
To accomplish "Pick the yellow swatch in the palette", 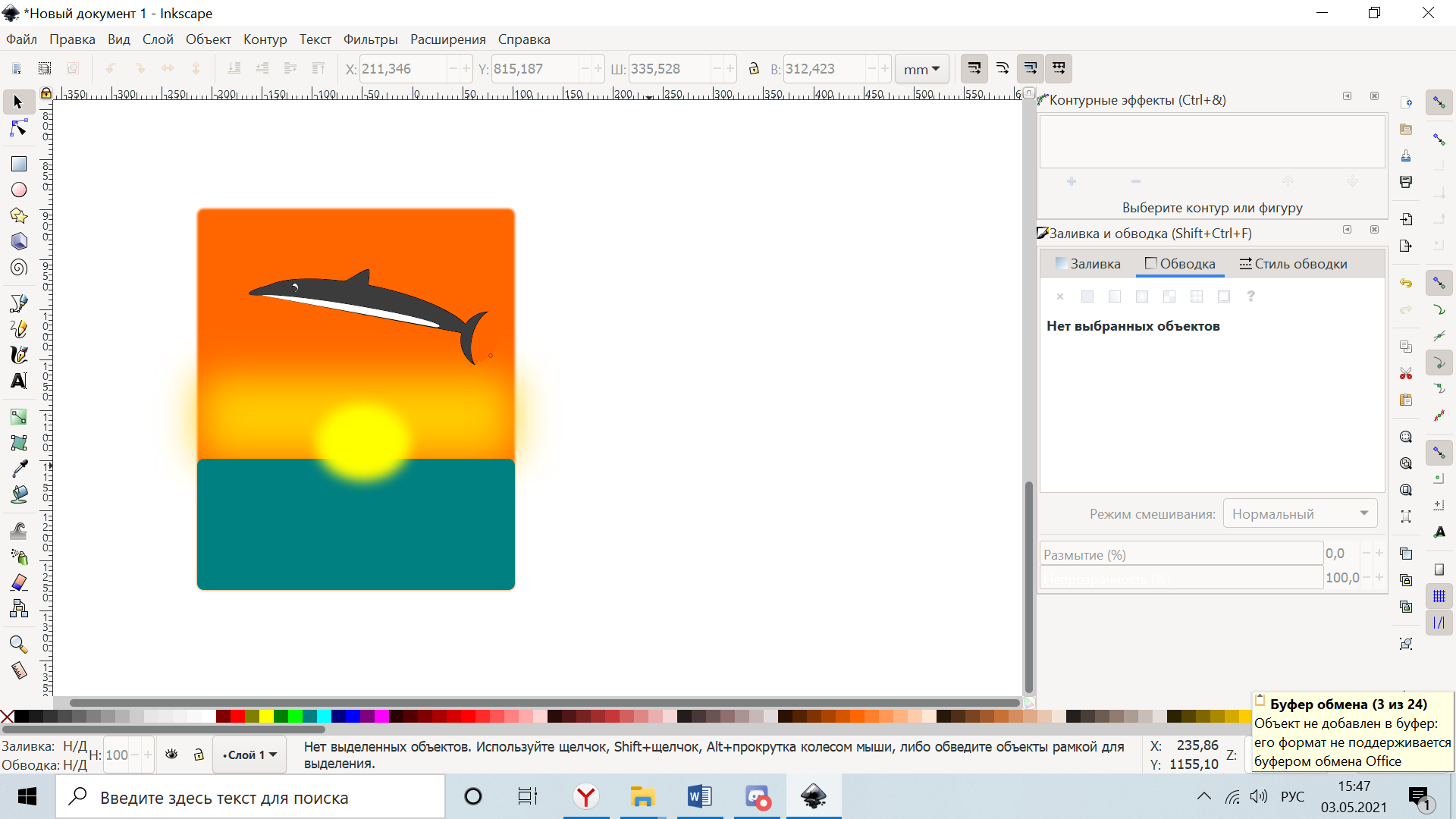I will click(266, 716).
